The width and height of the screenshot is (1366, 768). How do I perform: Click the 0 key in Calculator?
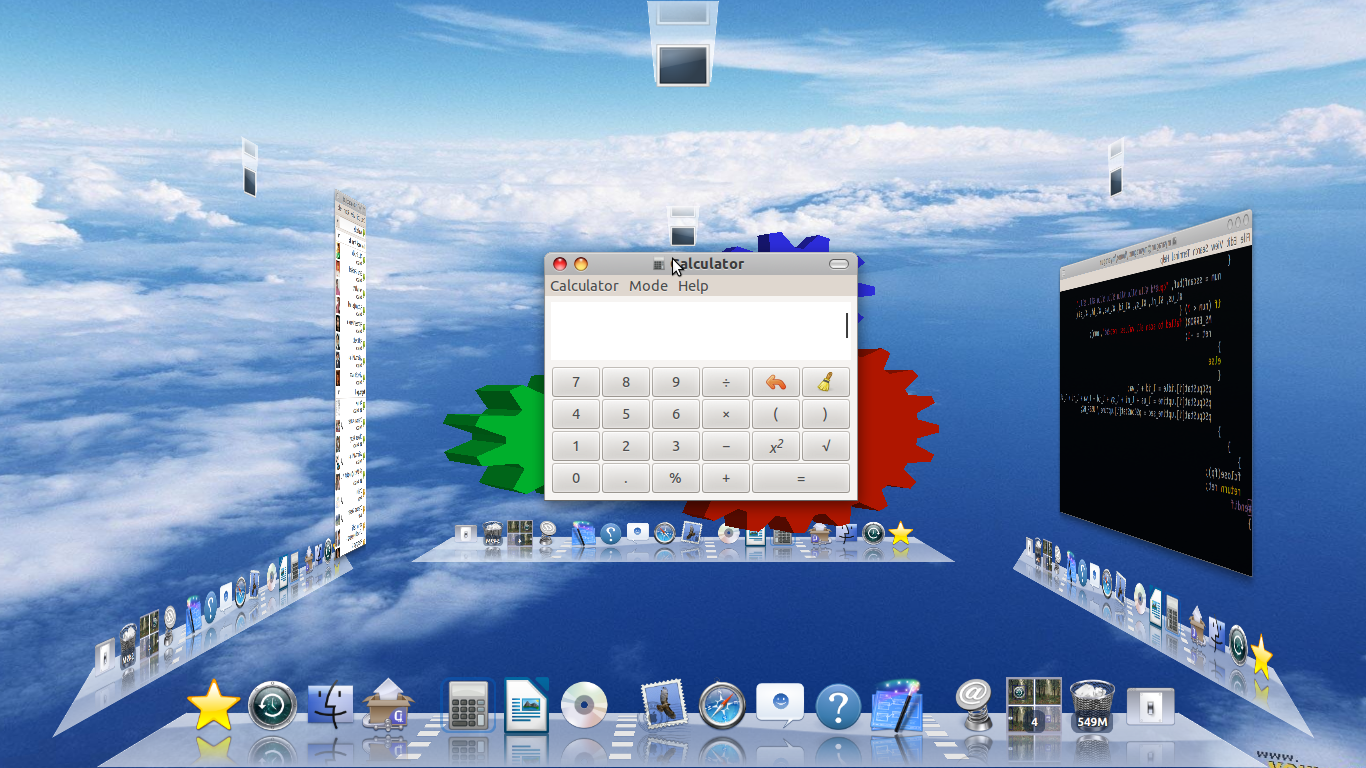pos(576,478)
